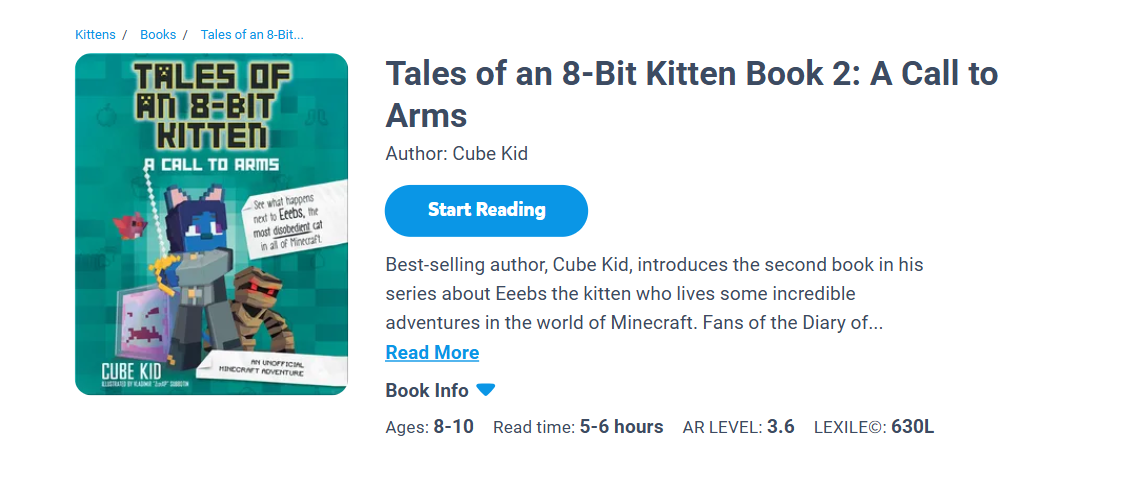Click the book description paragraph
The height and width of the screenshot is (500, 1137).
[x=654, y=294]
